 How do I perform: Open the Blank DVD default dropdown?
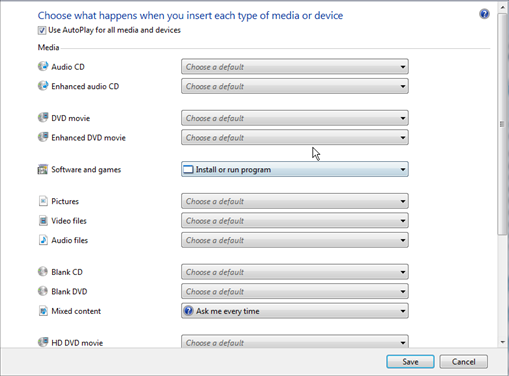(295, 291)
